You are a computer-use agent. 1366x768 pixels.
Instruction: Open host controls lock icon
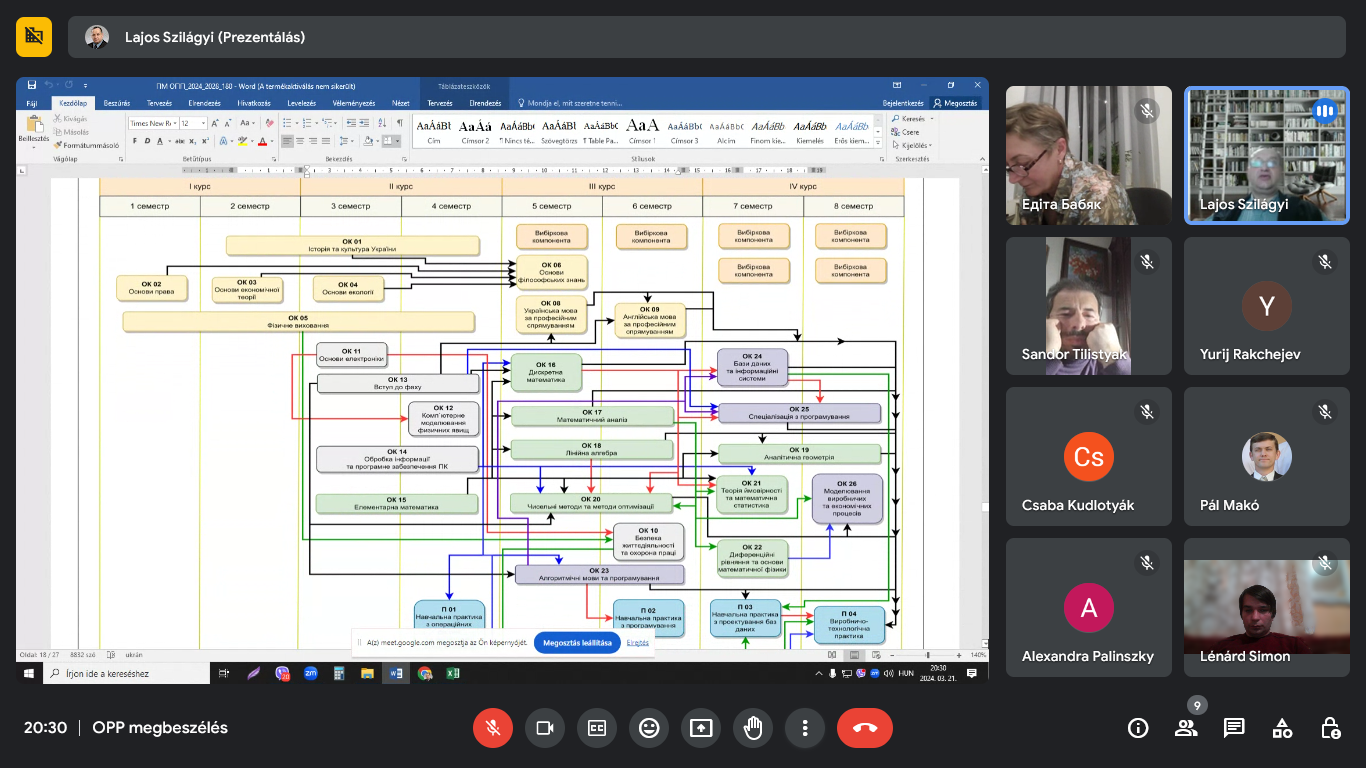[1330, 728]
